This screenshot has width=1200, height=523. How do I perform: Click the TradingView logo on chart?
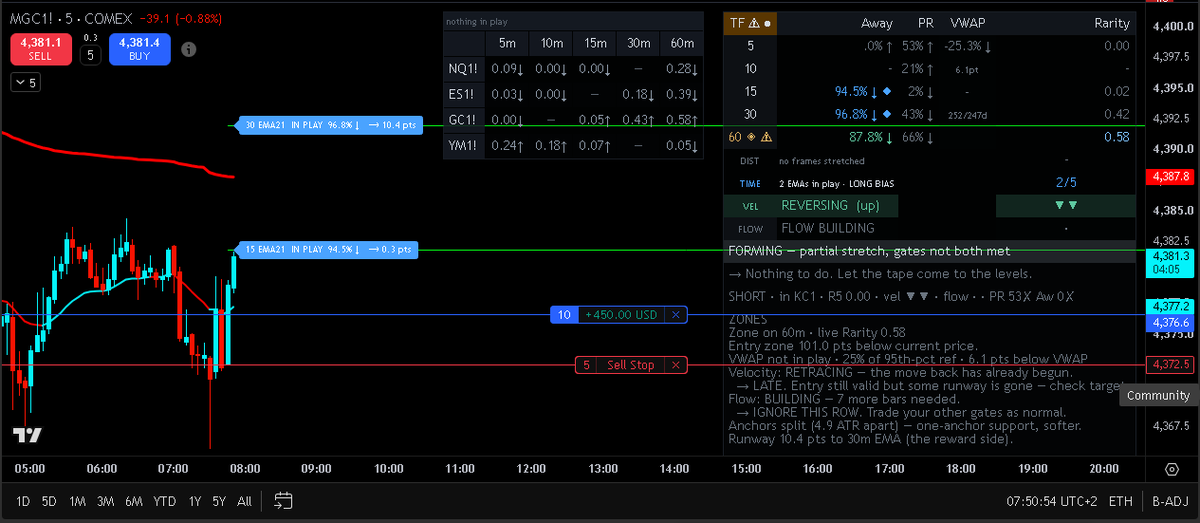pos(27,436)
